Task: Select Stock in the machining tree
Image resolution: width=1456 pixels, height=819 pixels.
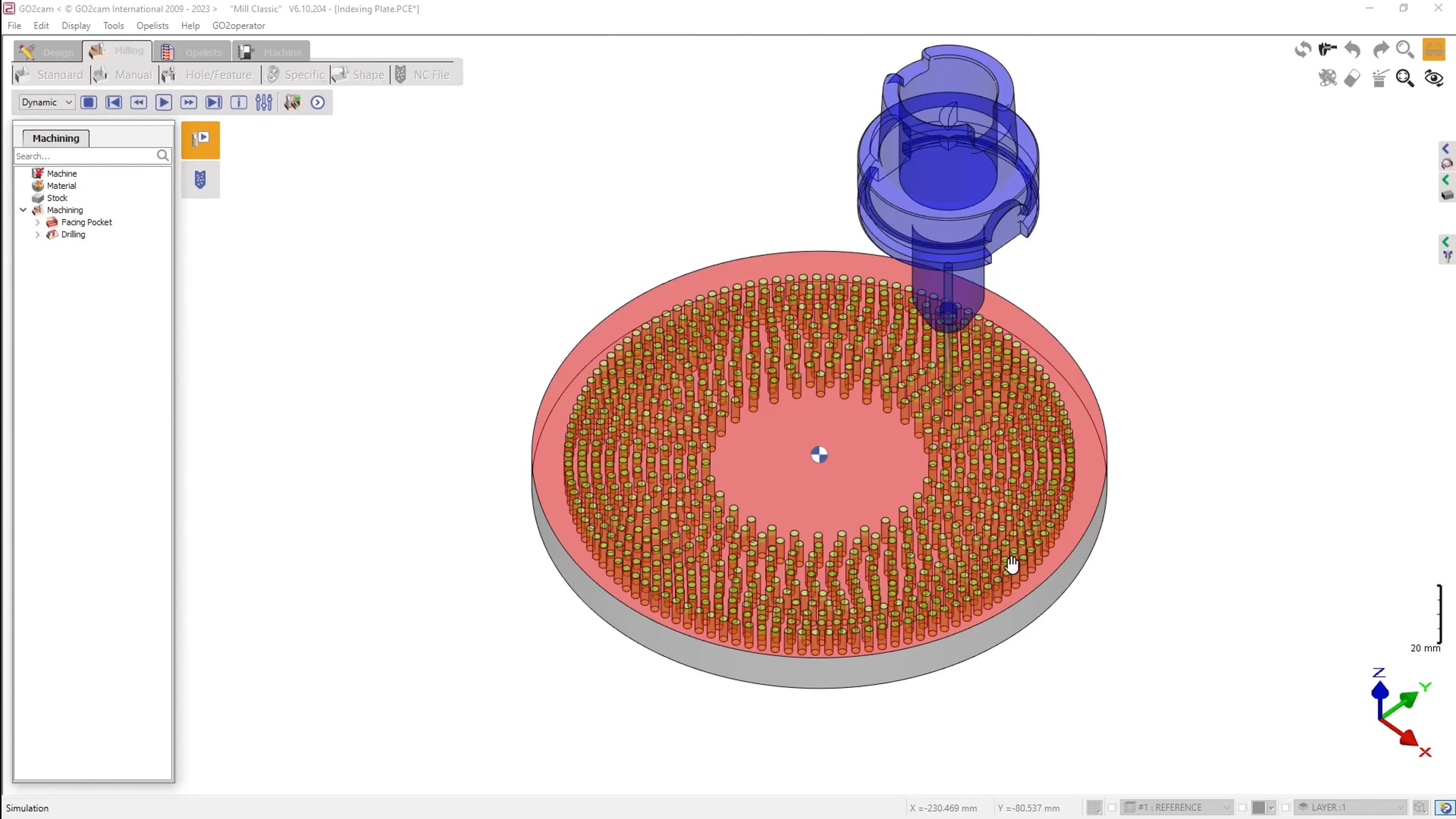Action: [x=57, y=198]
